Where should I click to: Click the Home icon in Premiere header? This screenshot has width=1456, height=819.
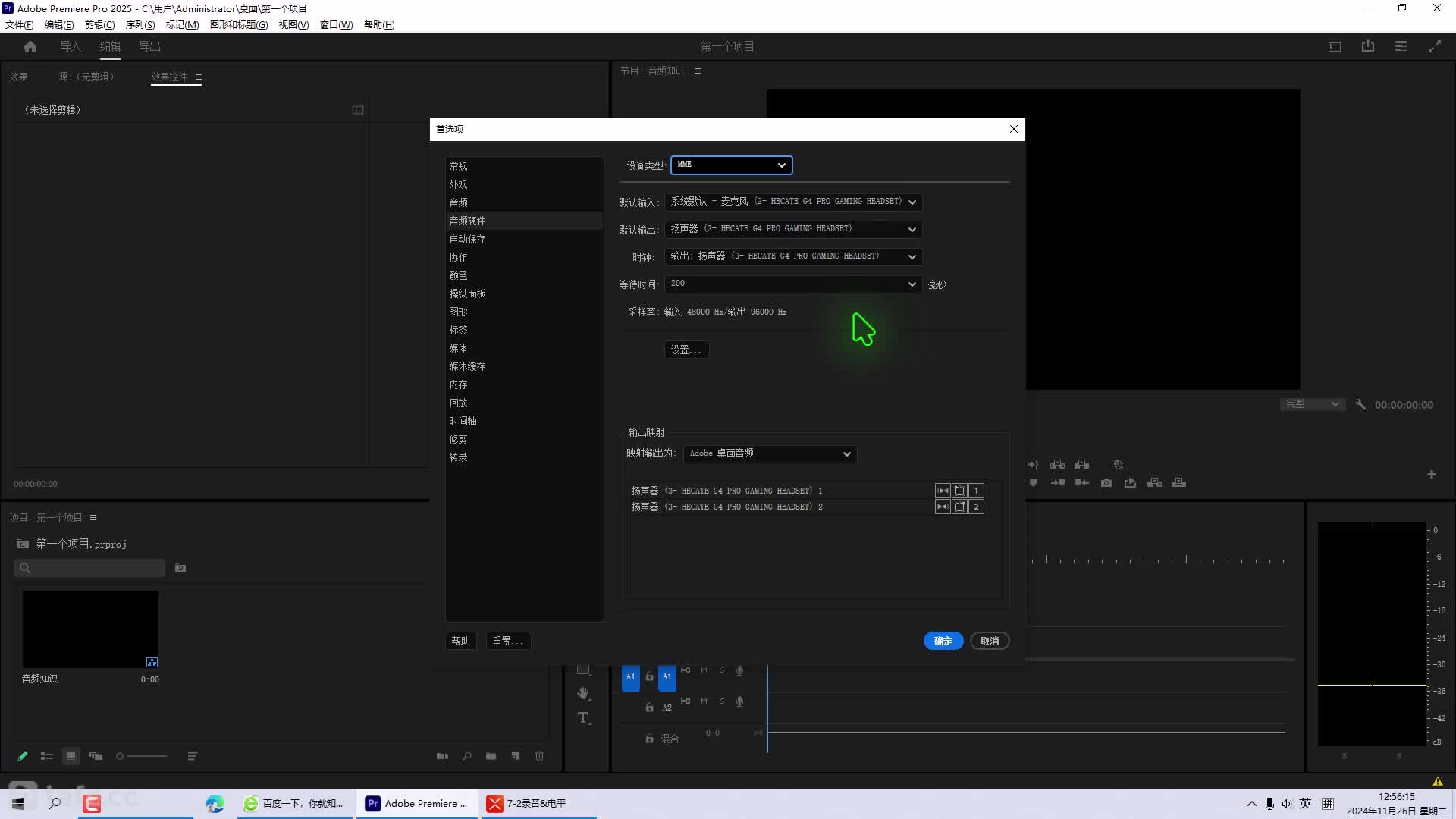[x=30, y=46]
